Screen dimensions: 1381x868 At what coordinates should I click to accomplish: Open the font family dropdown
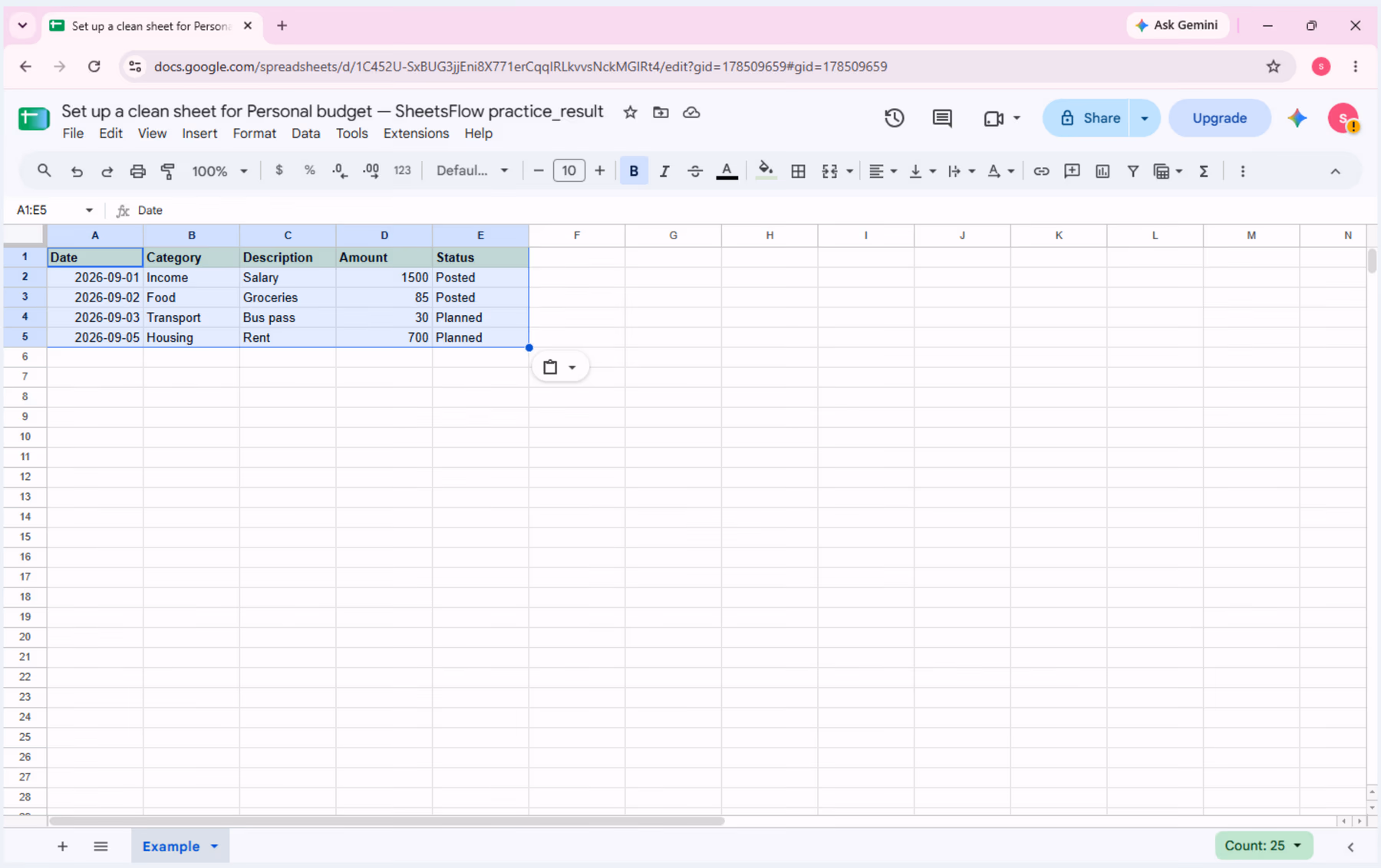[x=472, y=170]
